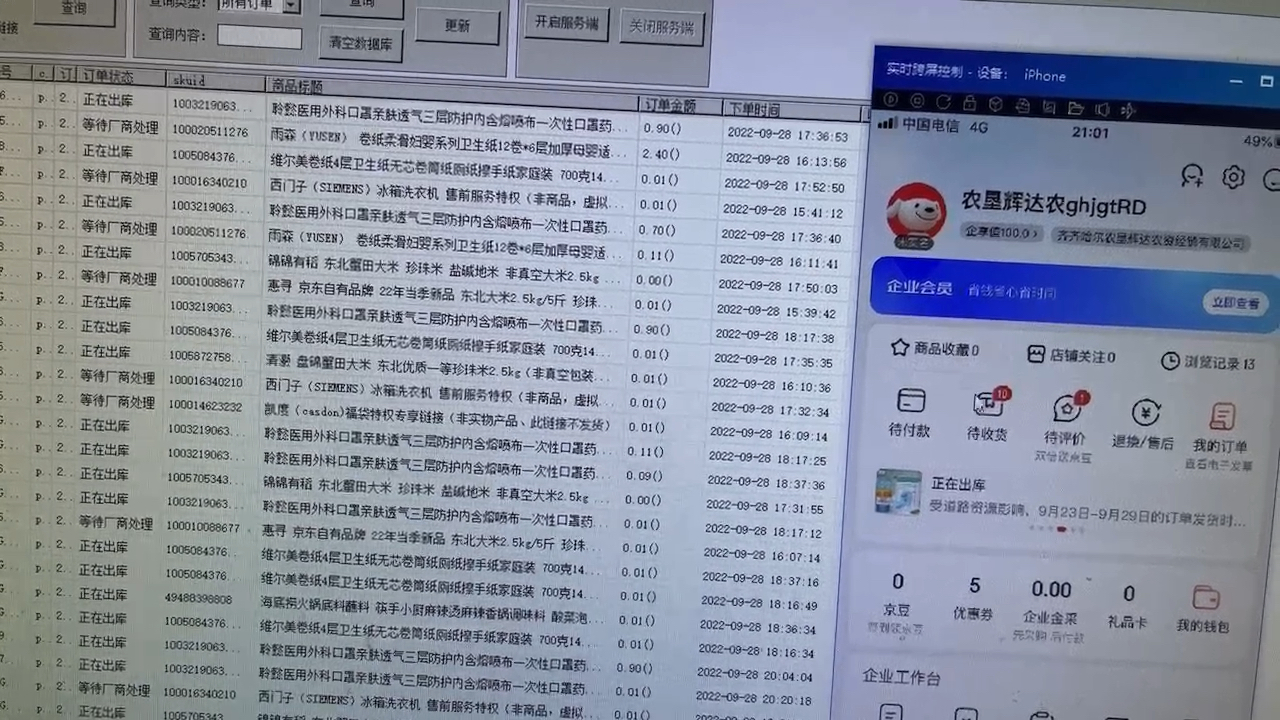This screenshot has height=720, width=1280.
Task: Click the 更新 button
Action: coord(457,27)
